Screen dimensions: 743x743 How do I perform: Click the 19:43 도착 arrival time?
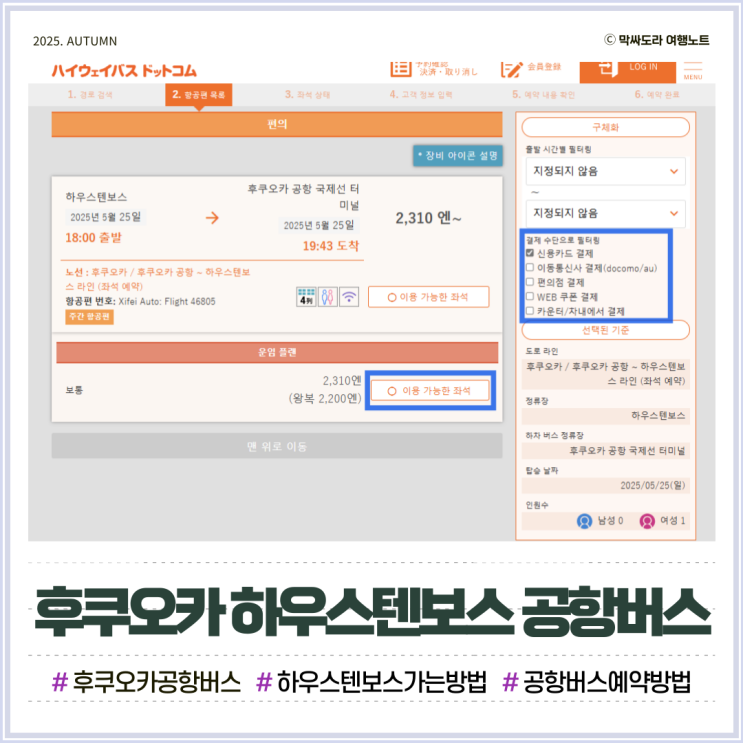pos(331,245)
